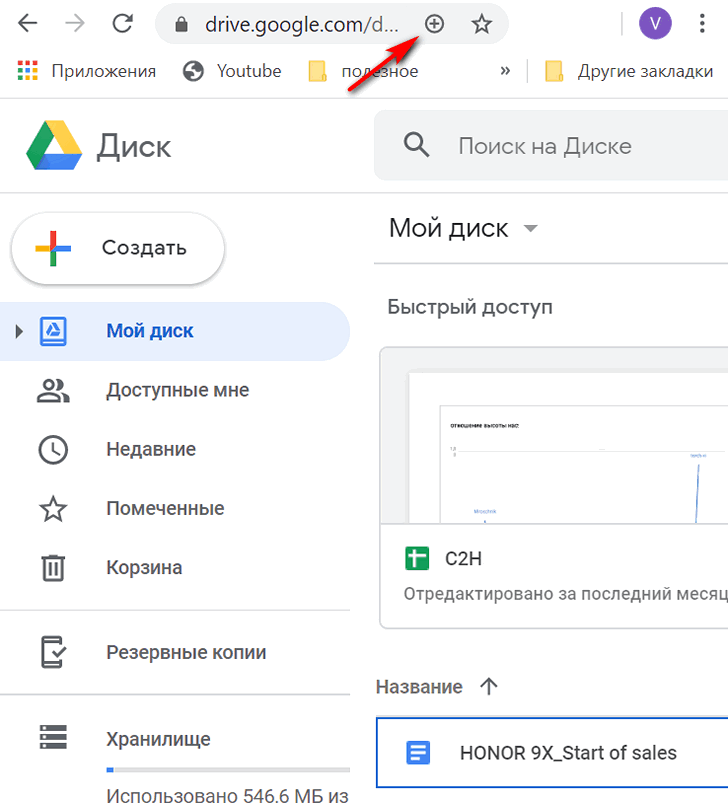Click the Отредактировано за последний месяц text
Screen dimensions: 728x803
(565, 594)
